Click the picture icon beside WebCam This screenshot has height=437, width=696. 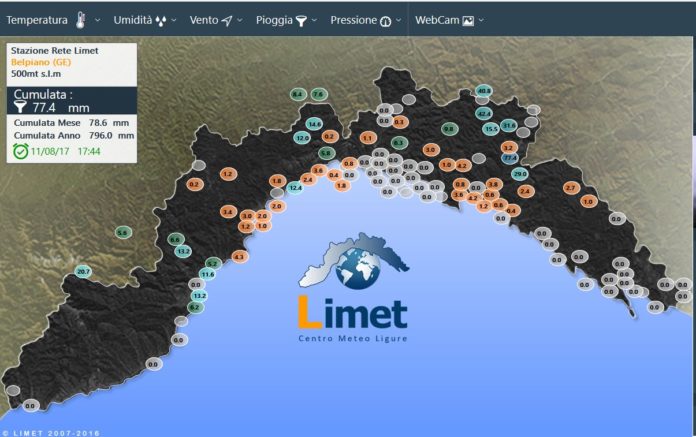pyautogui.click(x=468, y=20)
